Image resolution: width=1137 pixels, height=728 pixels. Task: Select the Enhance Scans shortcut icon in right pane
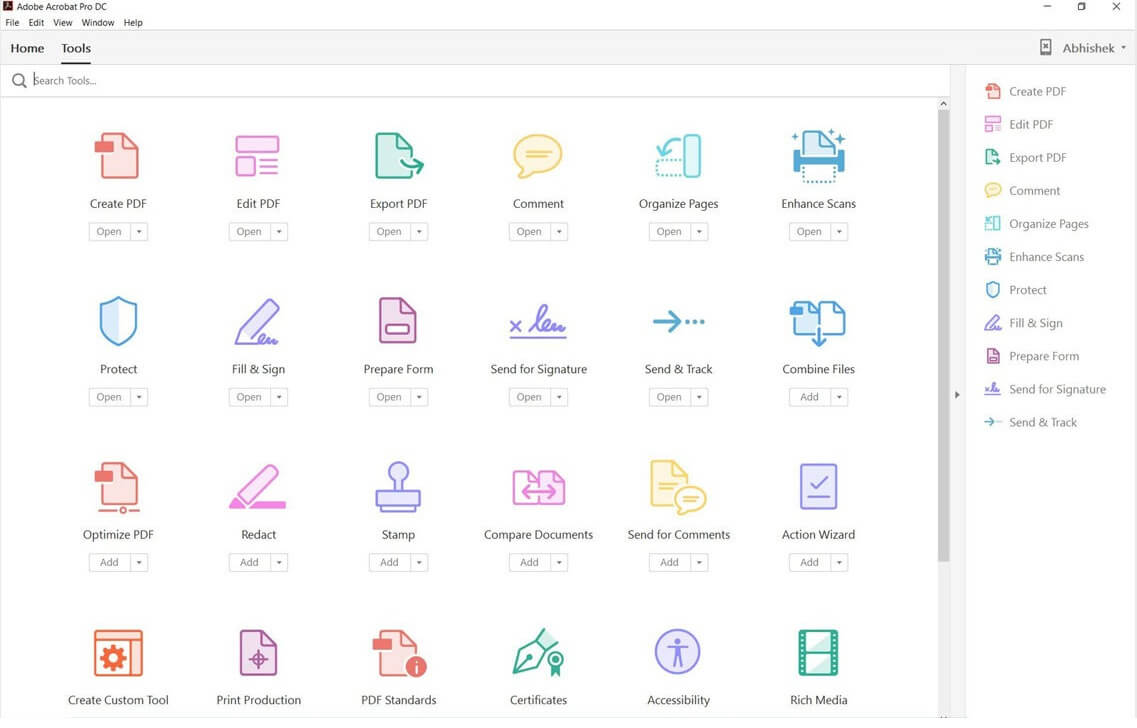click(x=993, y=257)
